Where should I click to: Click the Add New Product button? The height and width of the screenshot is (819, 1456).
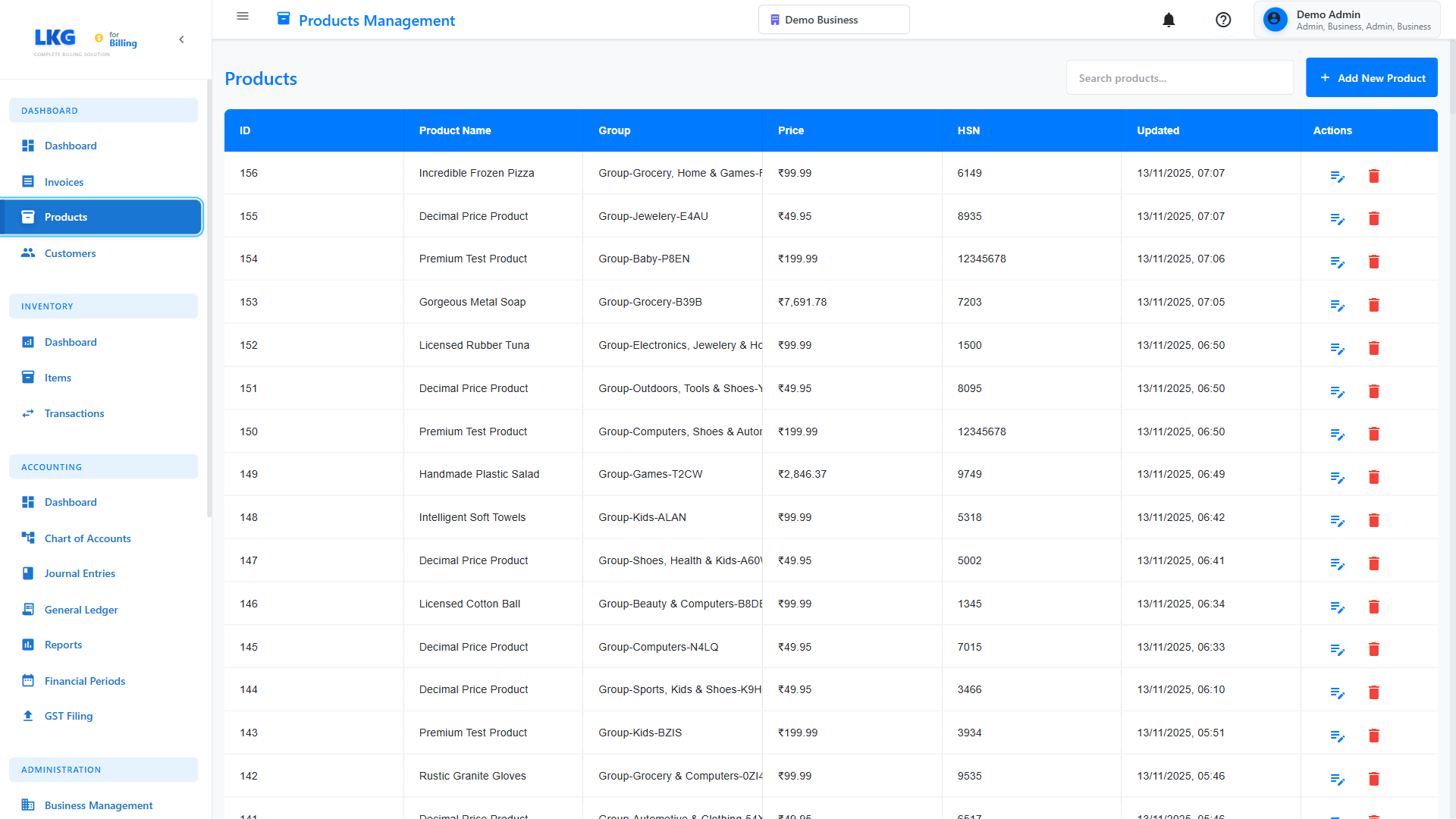point(1372,77)
